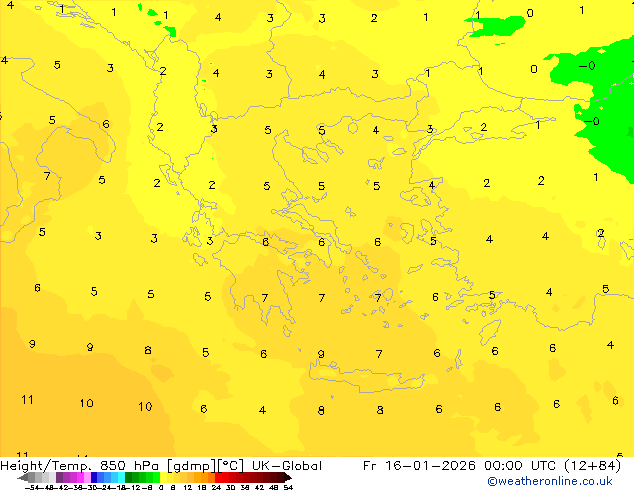Image resolution: width=634 pixels, height=490 pixels.
Task: Click the 'Fr 16-01-2026' forecast date text
Action: [x=419, y=466]
